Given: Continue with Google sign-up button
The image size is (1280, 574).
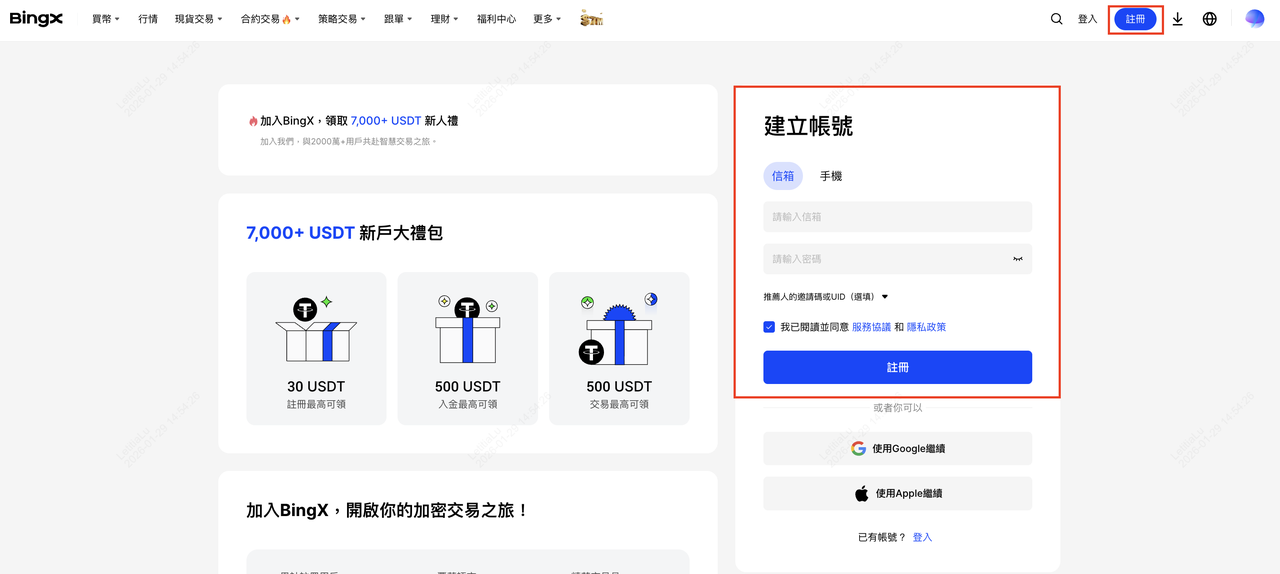Looking at the screenshot, I should (897, 449).
